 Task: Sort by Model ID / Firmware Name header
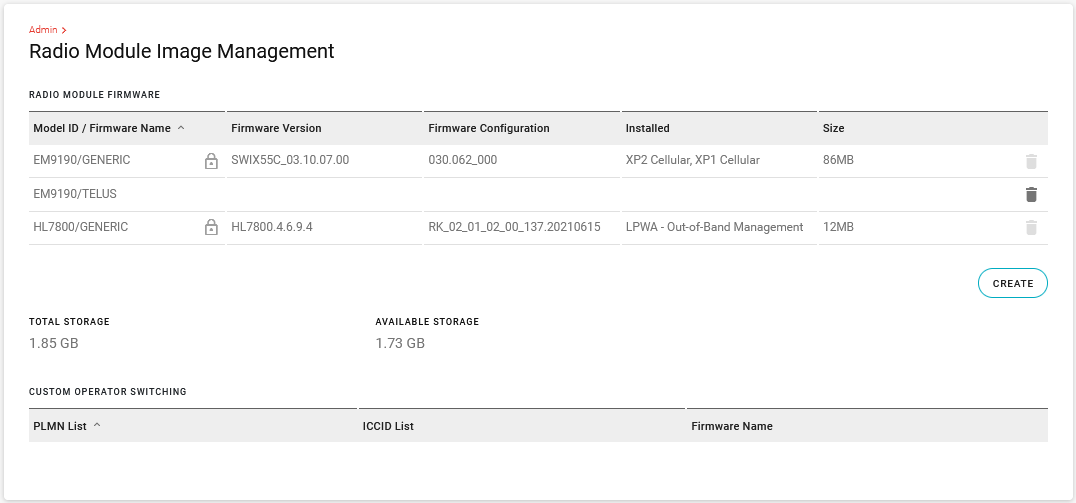pyautogui.click(x=102, y=128)
